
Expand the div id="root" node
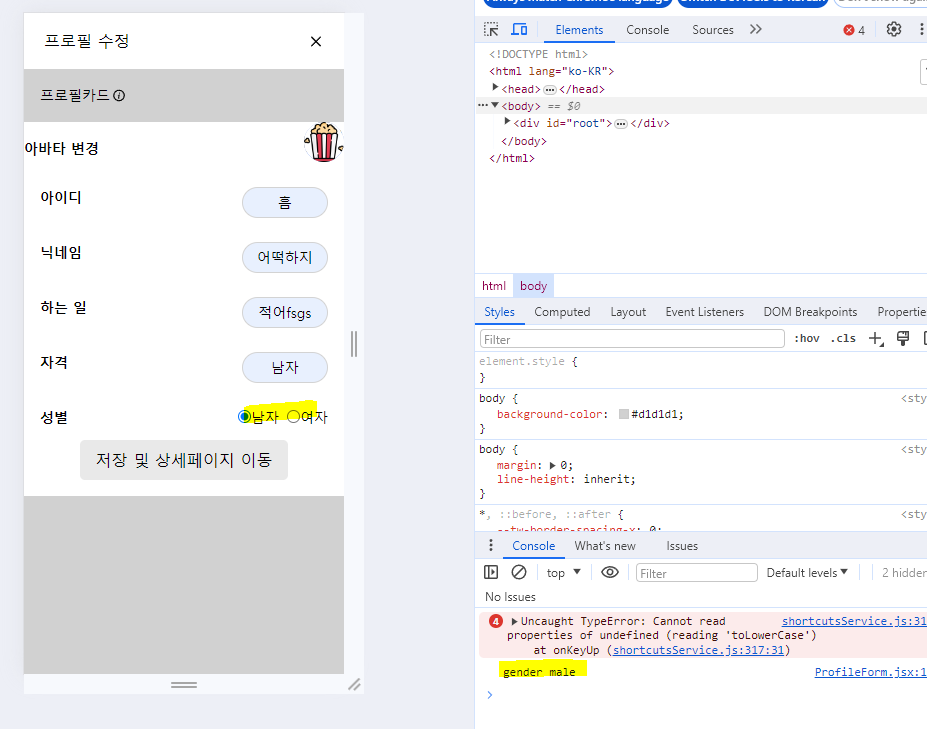(x=507, y=122)
